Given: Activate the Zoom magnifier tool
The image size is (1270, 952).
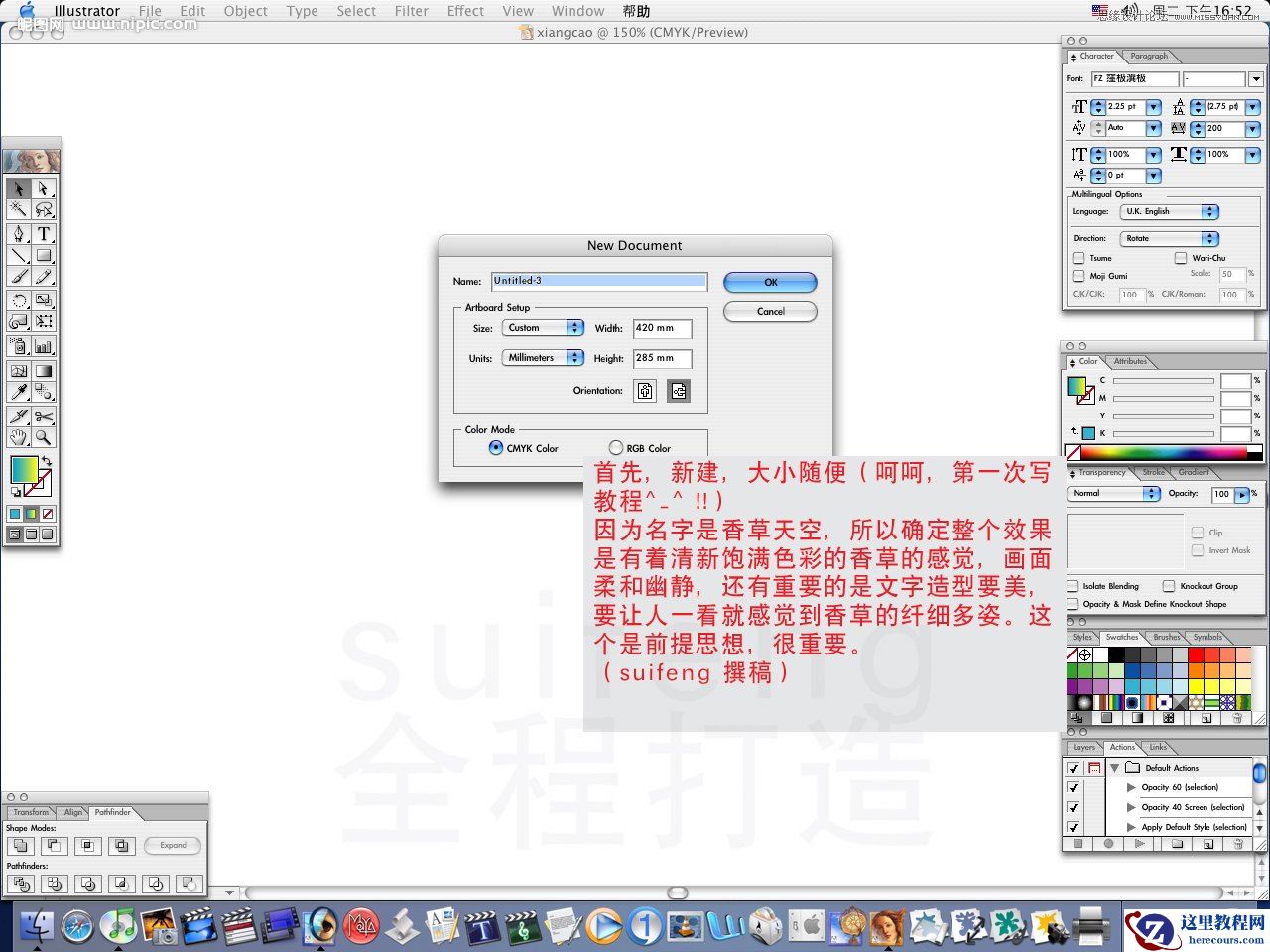Looking at the screenshot, I should coord(44,437).
